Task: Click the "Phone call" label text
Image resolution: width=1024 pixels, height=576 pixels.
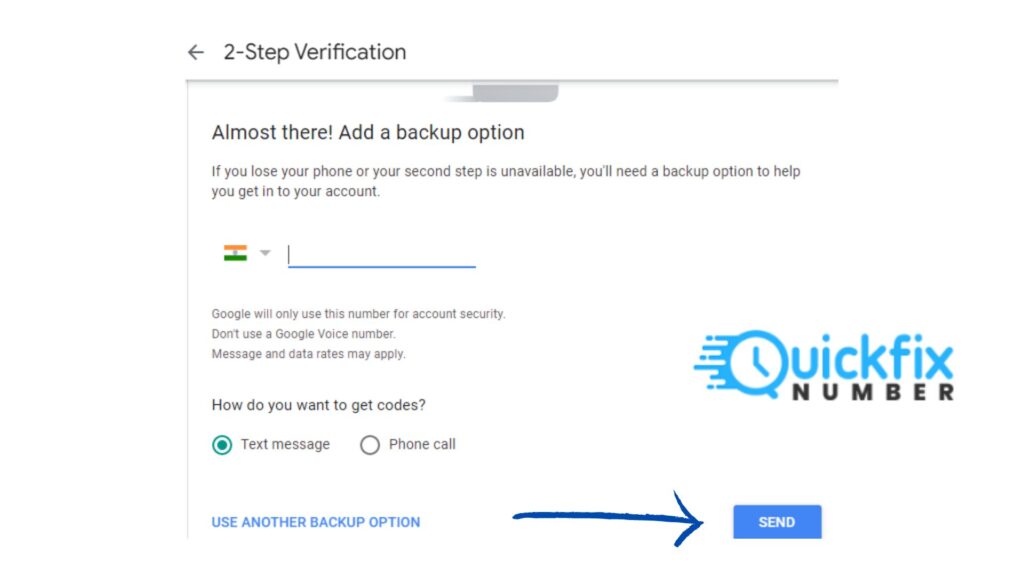Action: [x=422, y=444]
